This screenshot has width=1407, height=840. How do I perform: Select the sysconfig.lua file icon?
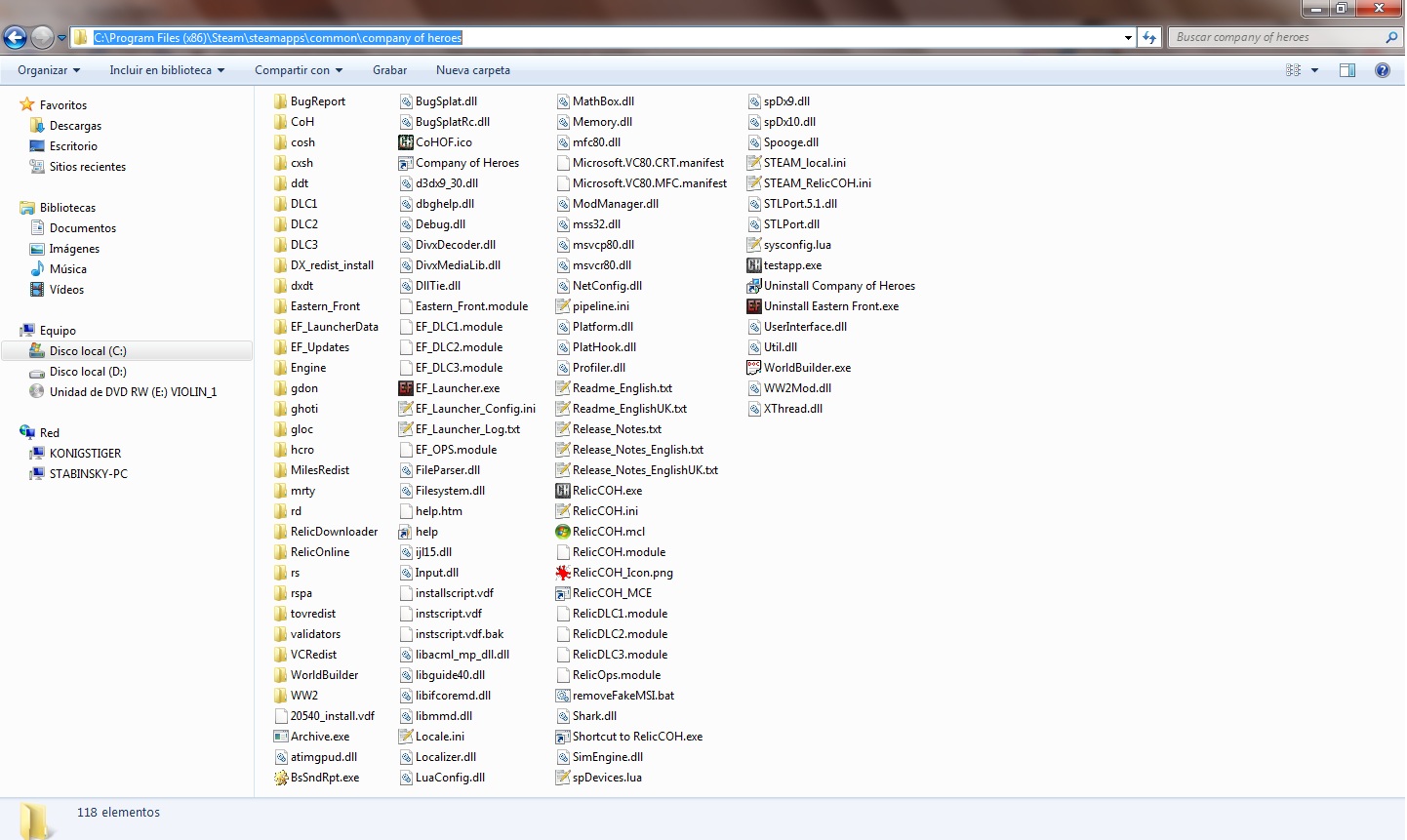click(754, 245)
